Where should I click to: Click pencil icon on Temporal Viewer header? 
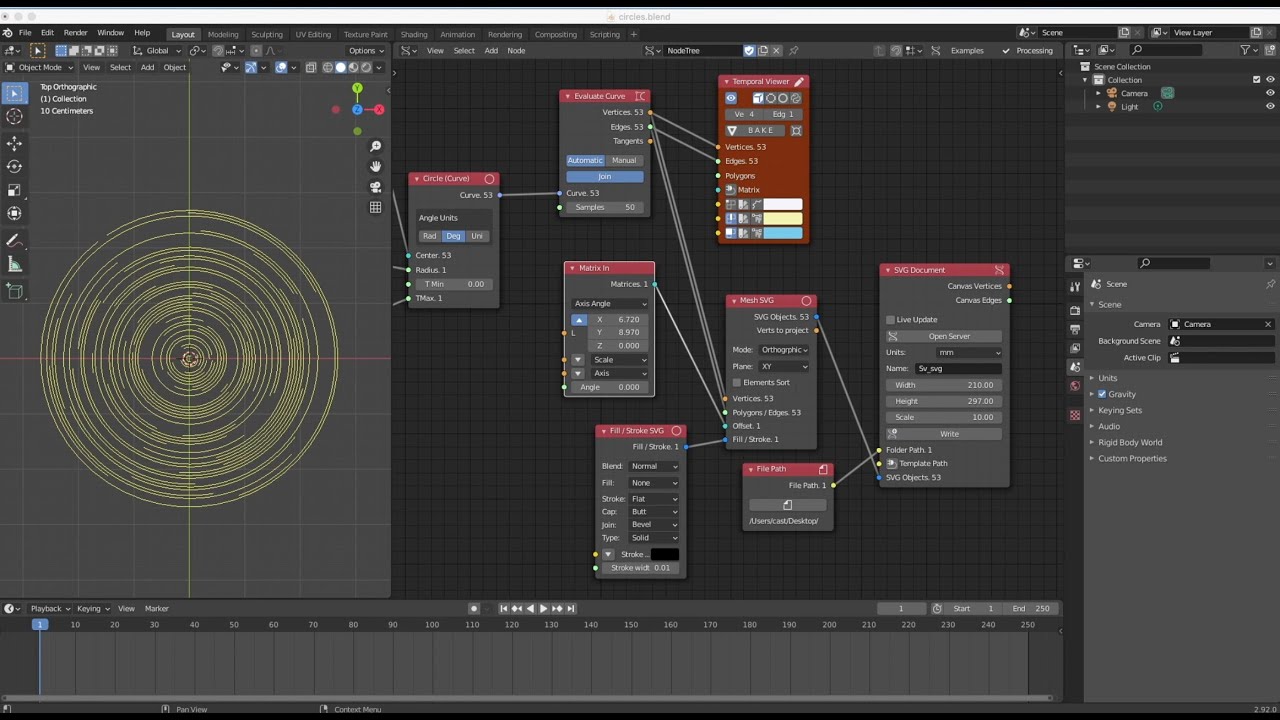pyautogui.click(x=799, y=82)
